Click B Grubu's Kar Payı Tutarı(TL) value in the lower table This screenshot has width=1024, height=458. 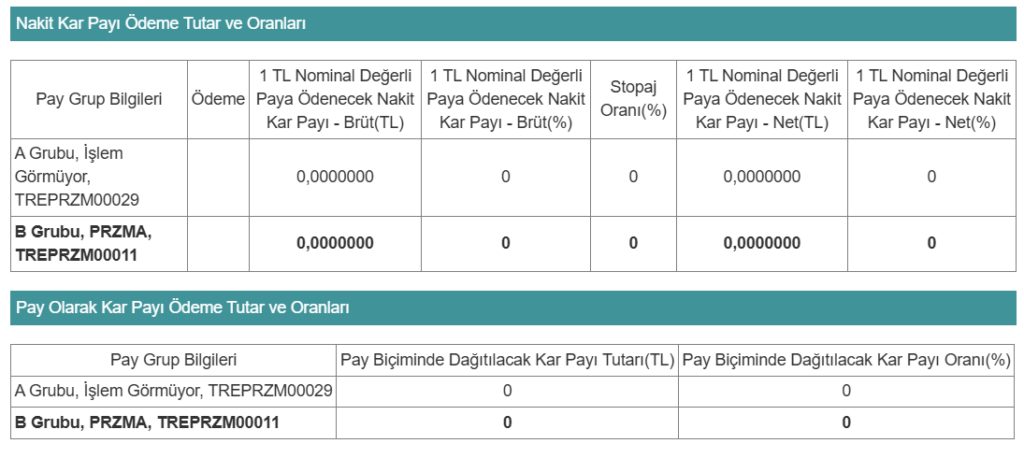(507, 422)
